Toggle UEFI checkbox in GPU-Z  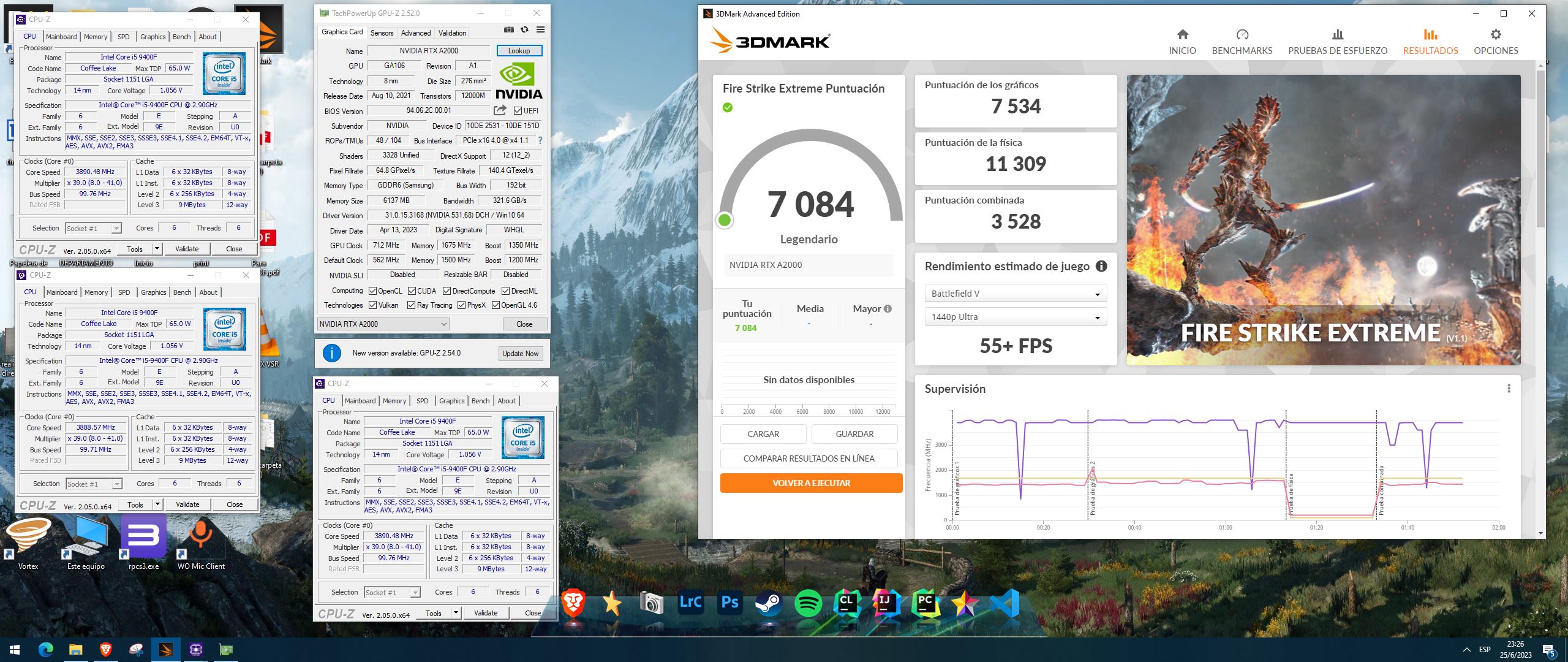click(518, 111)
